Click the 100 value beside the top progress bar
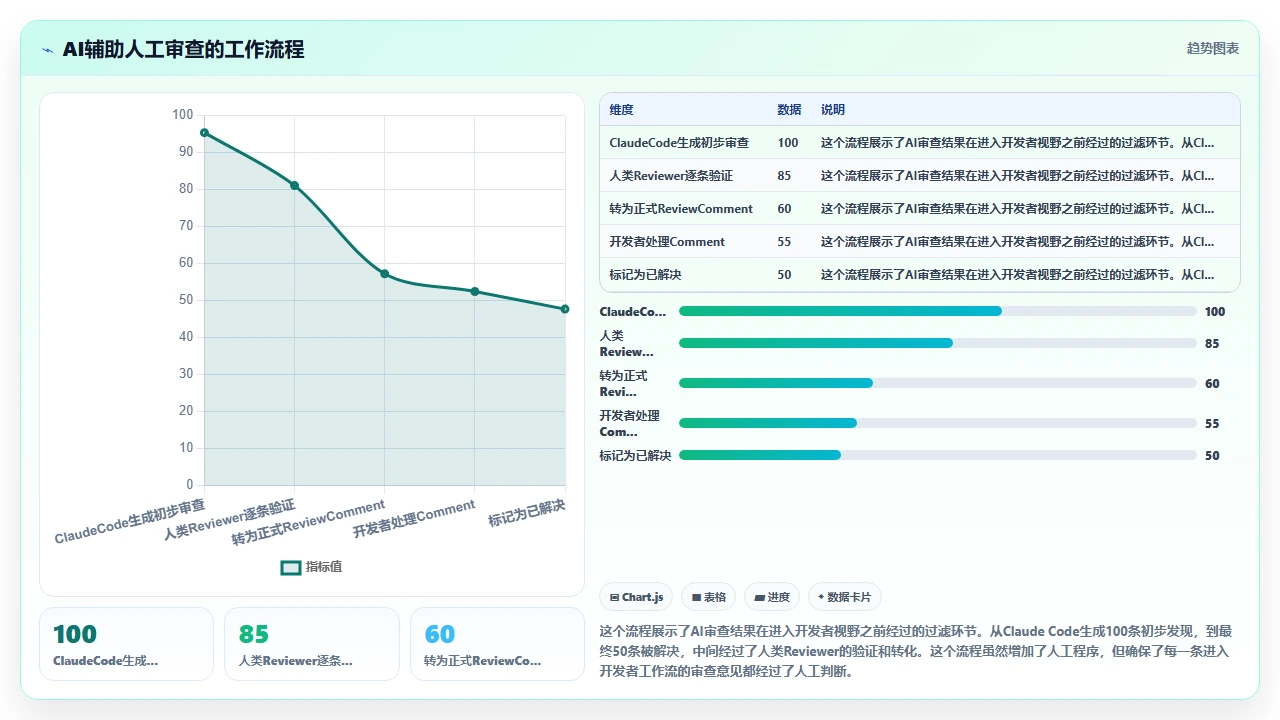 pyautogui.click(x=1215, y=311)
